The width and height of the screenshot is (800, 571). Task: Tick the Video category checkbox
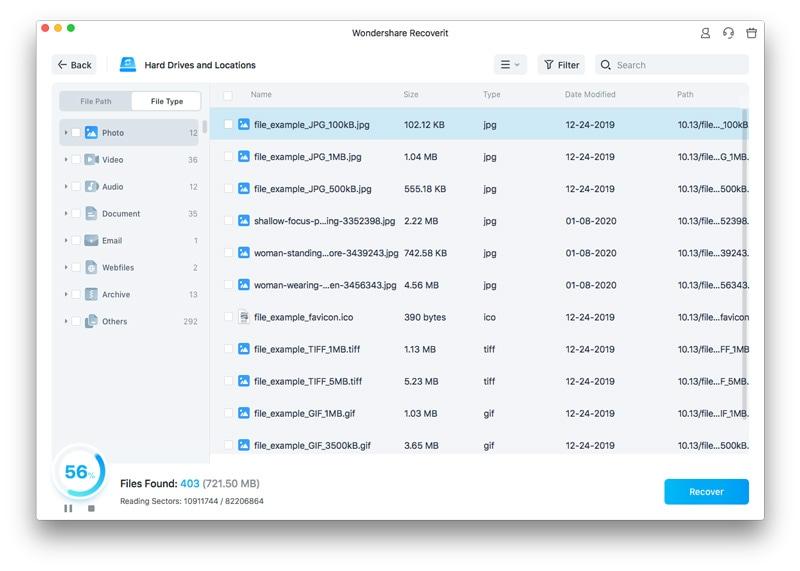76,160
